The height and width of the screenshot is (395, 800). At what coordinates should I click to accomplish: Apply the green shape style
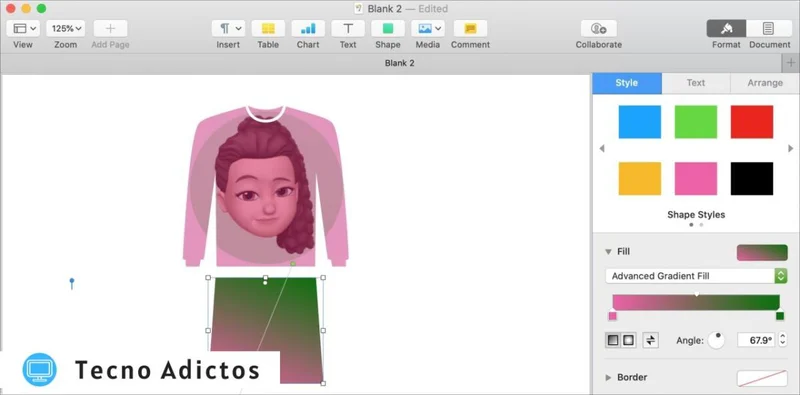[696, 122]
